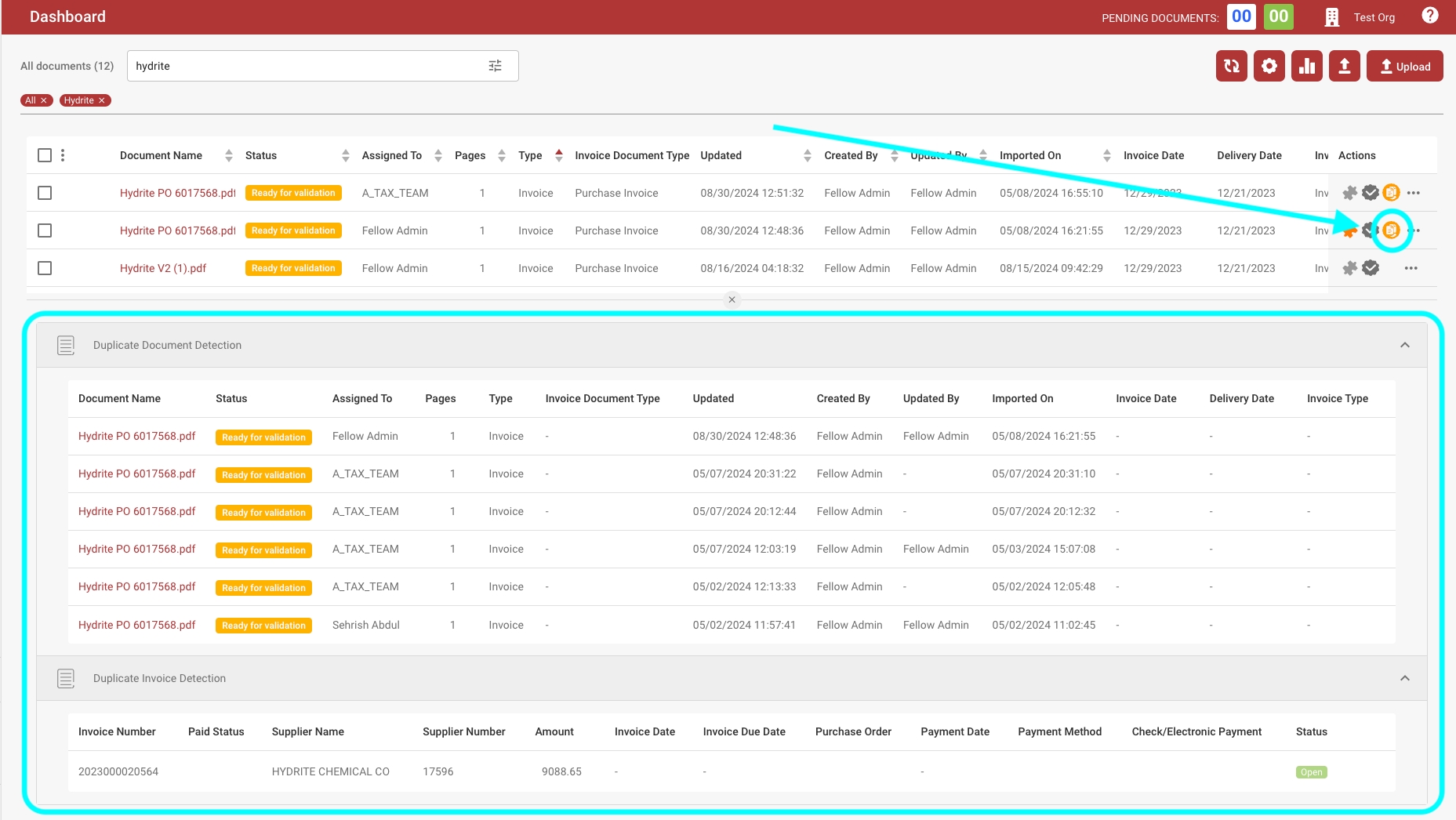
Task: Select the Hydrite V2 (1).pdf row checkbox
Action: tap(45, 268)
